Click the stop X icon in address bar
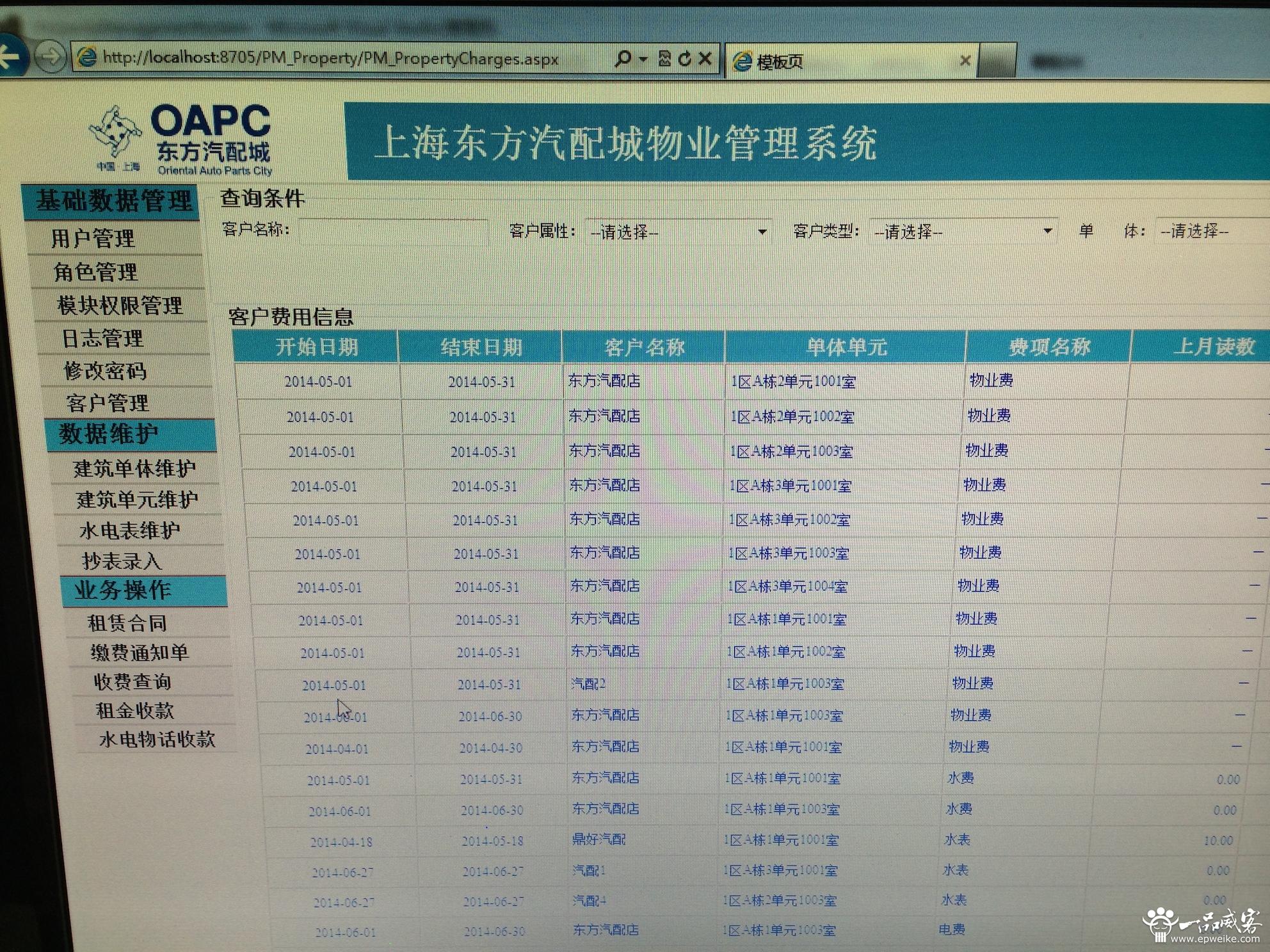The image size is (1270, 952). pos(705,59)
